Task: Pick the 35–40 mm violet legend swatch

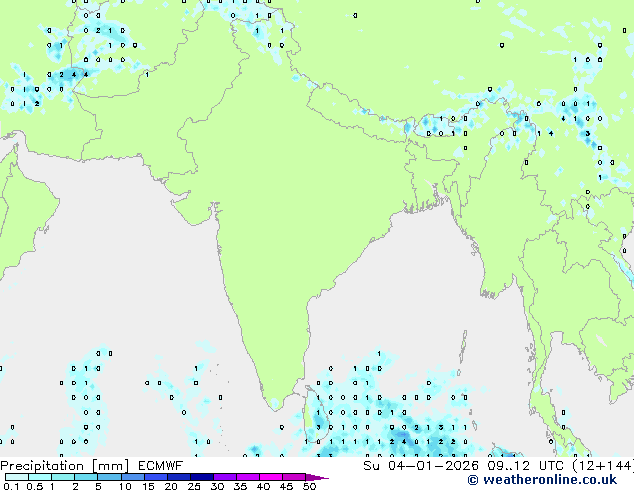Action: 248,477
